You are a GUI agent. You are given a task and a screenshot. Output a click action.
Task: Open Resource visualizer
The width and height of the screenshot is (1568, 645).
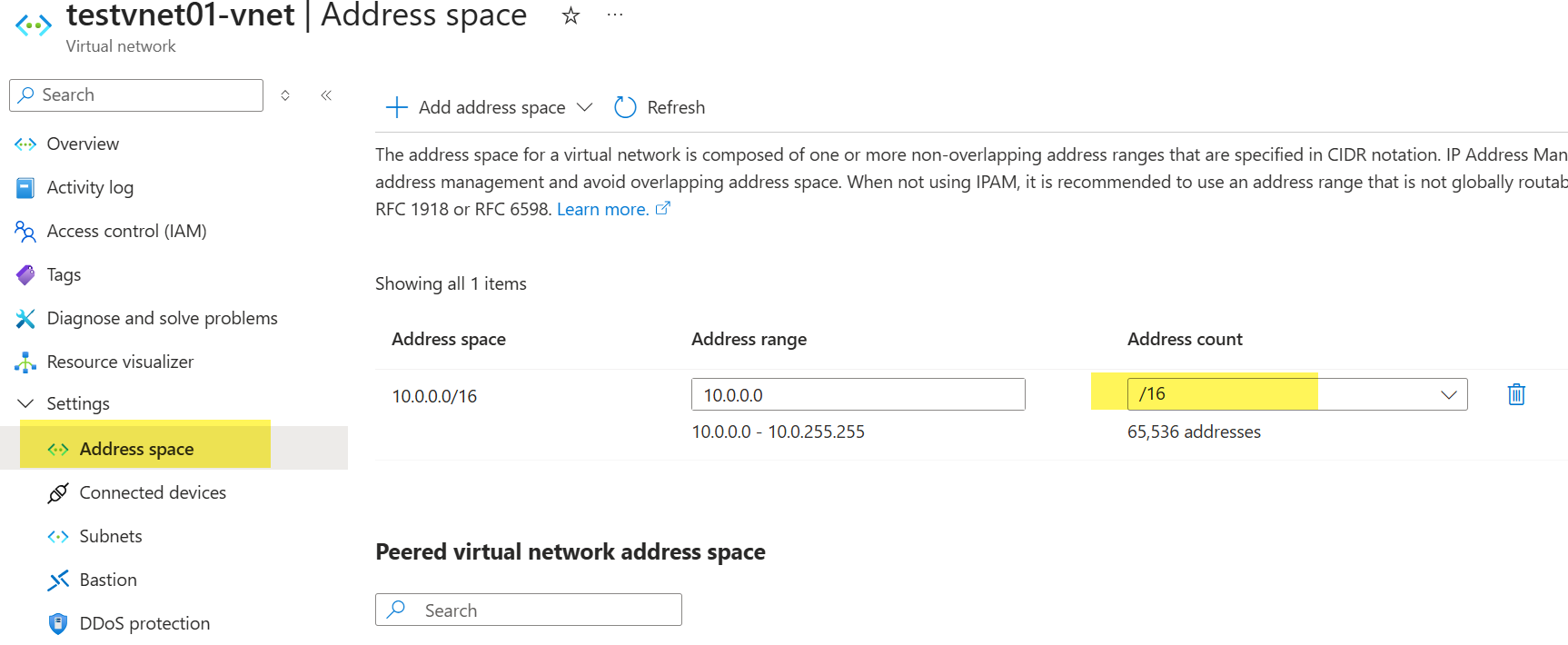[120, 362]
